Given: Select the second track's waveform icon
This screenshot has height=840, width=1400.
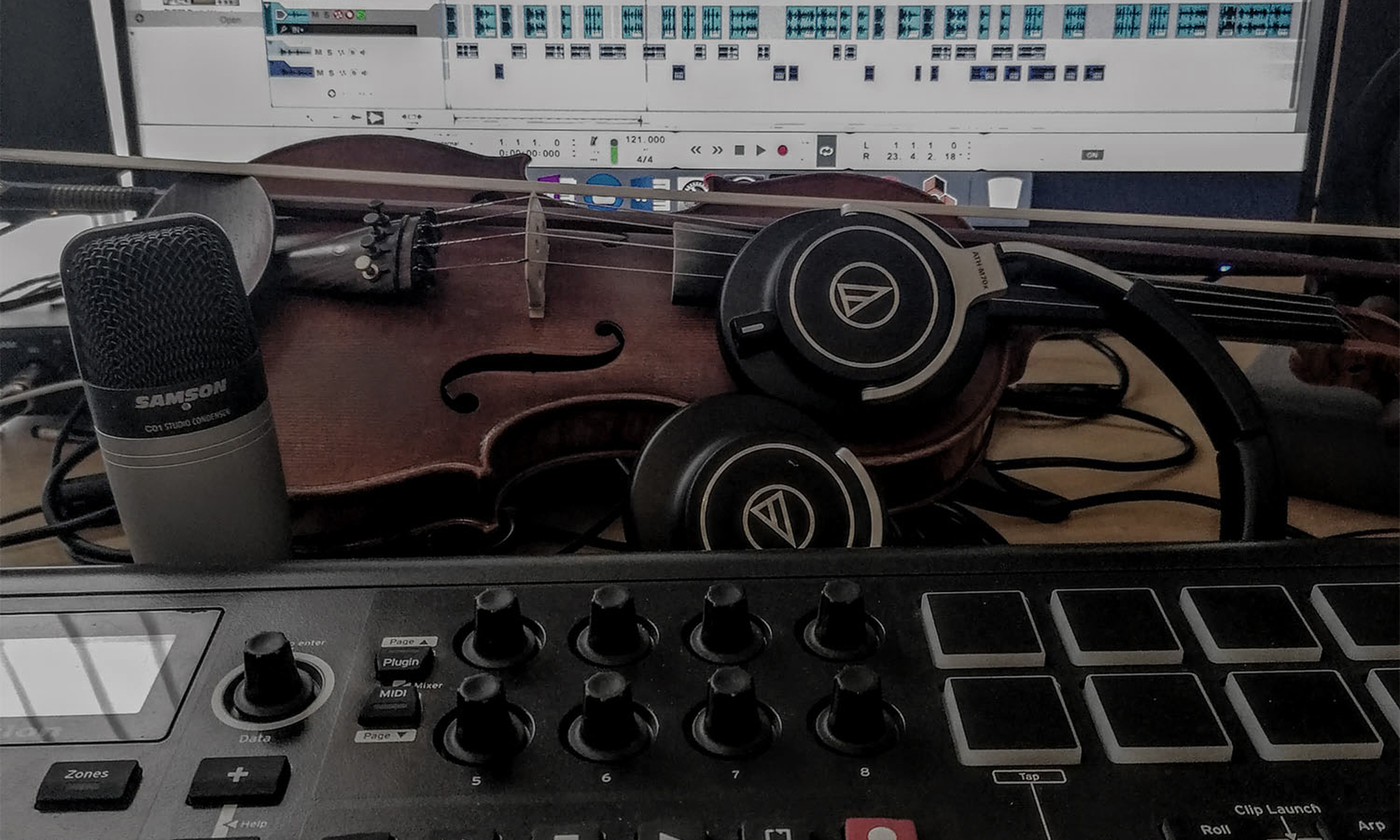Looking at the screenshot, I should (294, 51).
